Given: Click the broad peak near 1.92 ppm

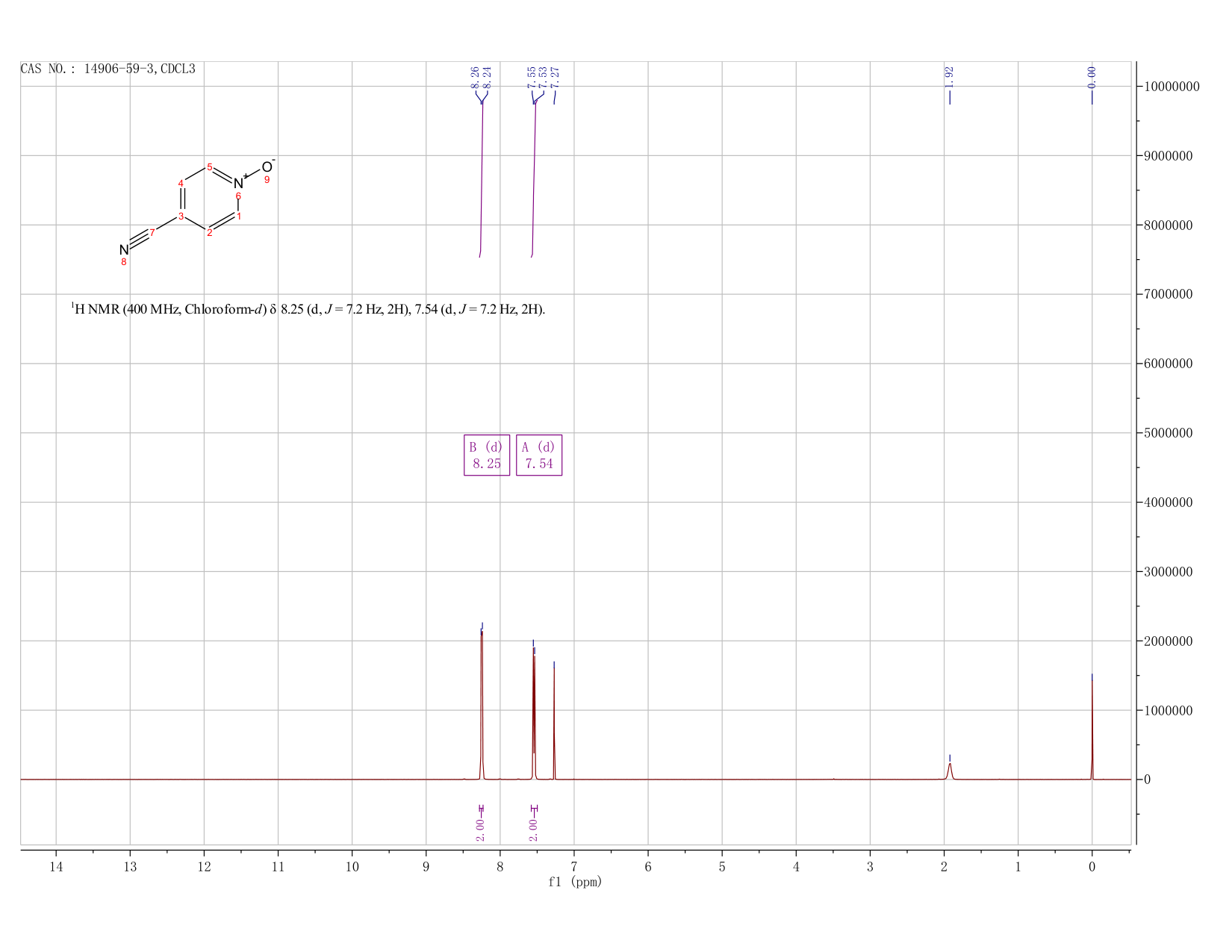Looking at the screenshot, I should point(950,771).
